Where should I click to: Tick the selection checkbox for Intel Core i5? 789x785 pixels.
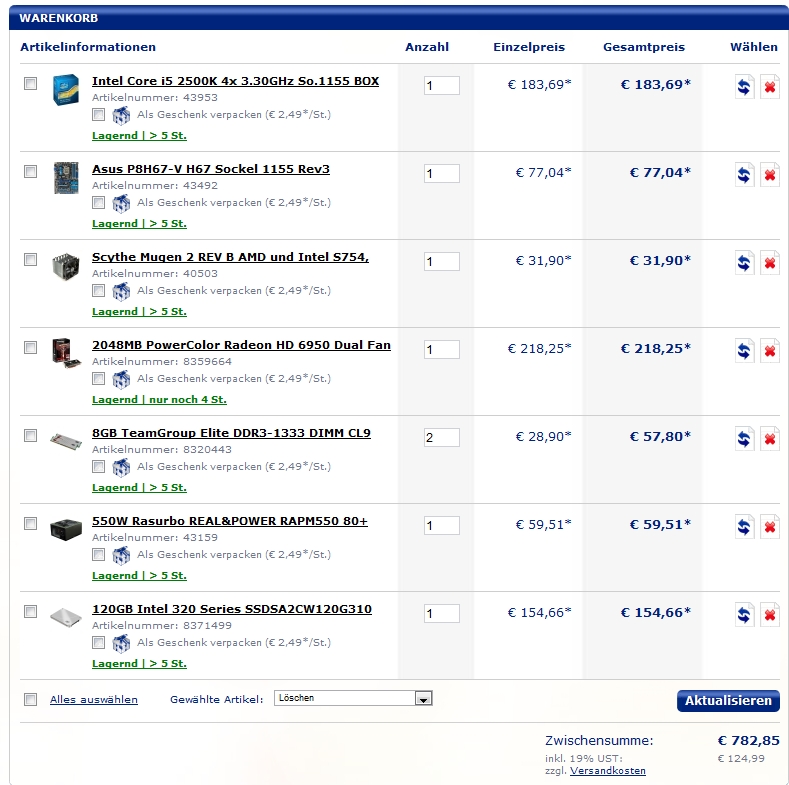click(x=30, y=83)
